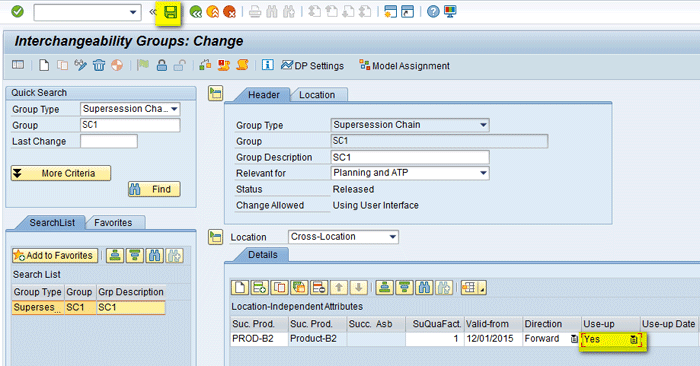The width and height of the screenshot is (700, 366).
Task: Click the orange Exit icon
Action: [x=212, y=12]
